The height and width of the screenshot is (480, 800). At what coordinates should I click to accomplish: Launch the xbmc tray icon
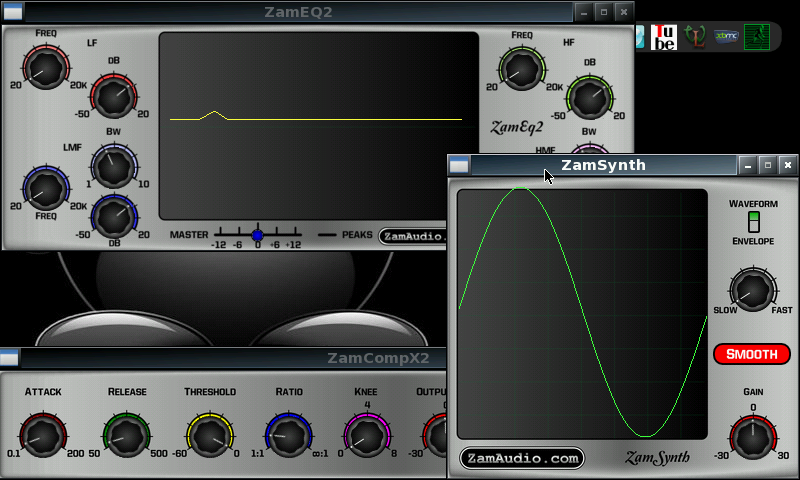[x=726, y=37]
